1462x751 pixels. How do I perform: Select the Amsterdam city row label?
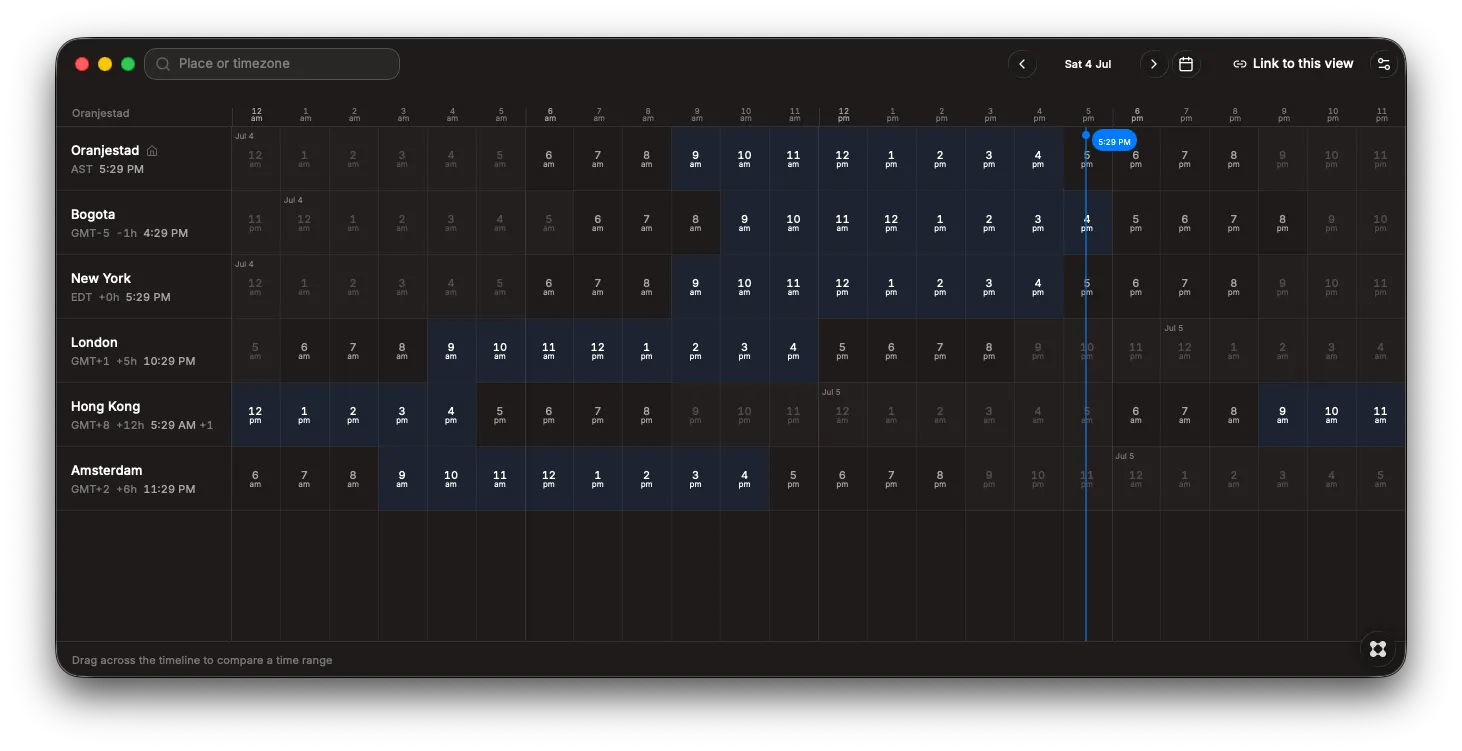click(107, 471)
